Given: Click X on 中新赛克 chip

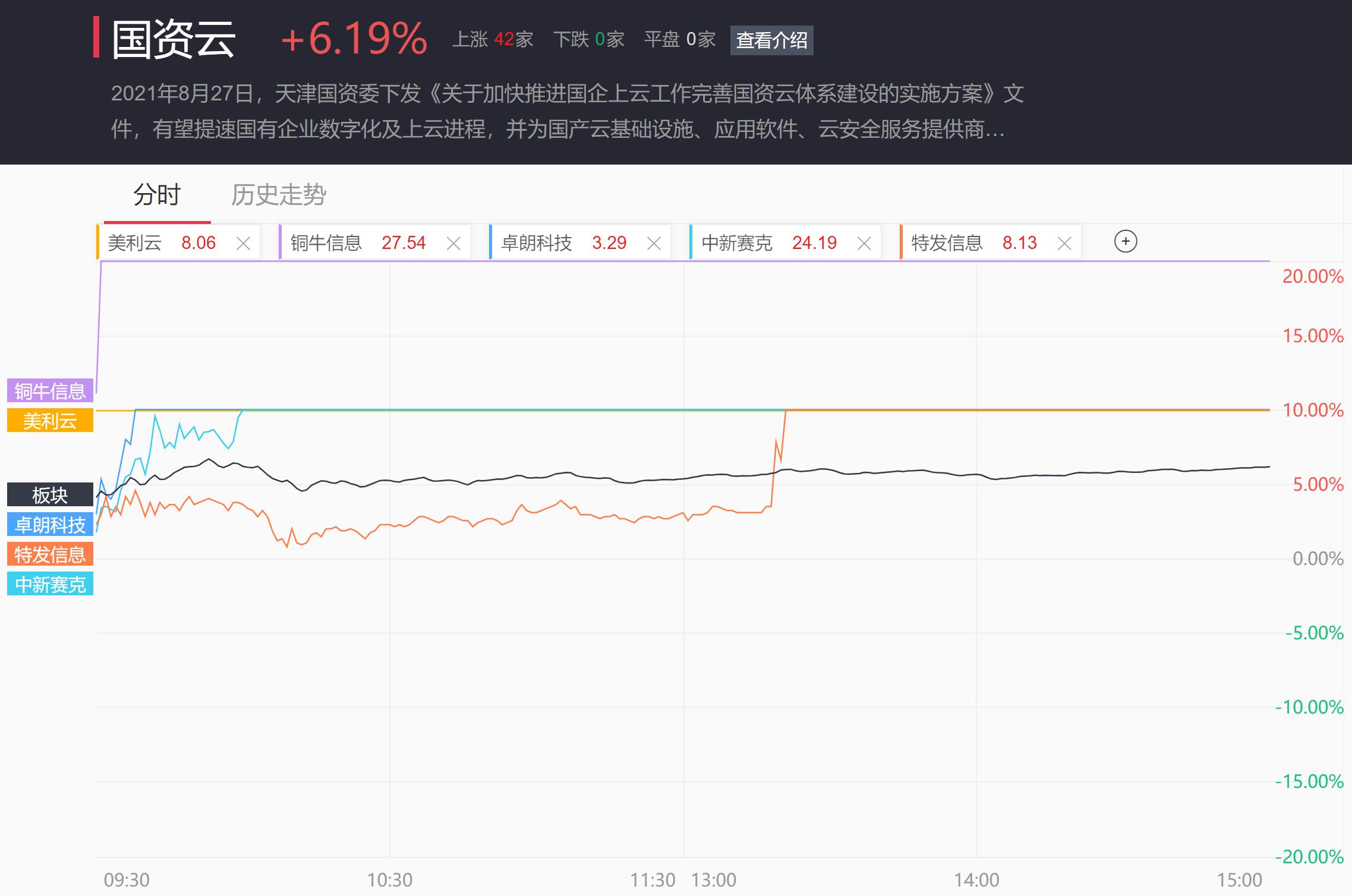Looking at the screenshot, I should point(864,244).
